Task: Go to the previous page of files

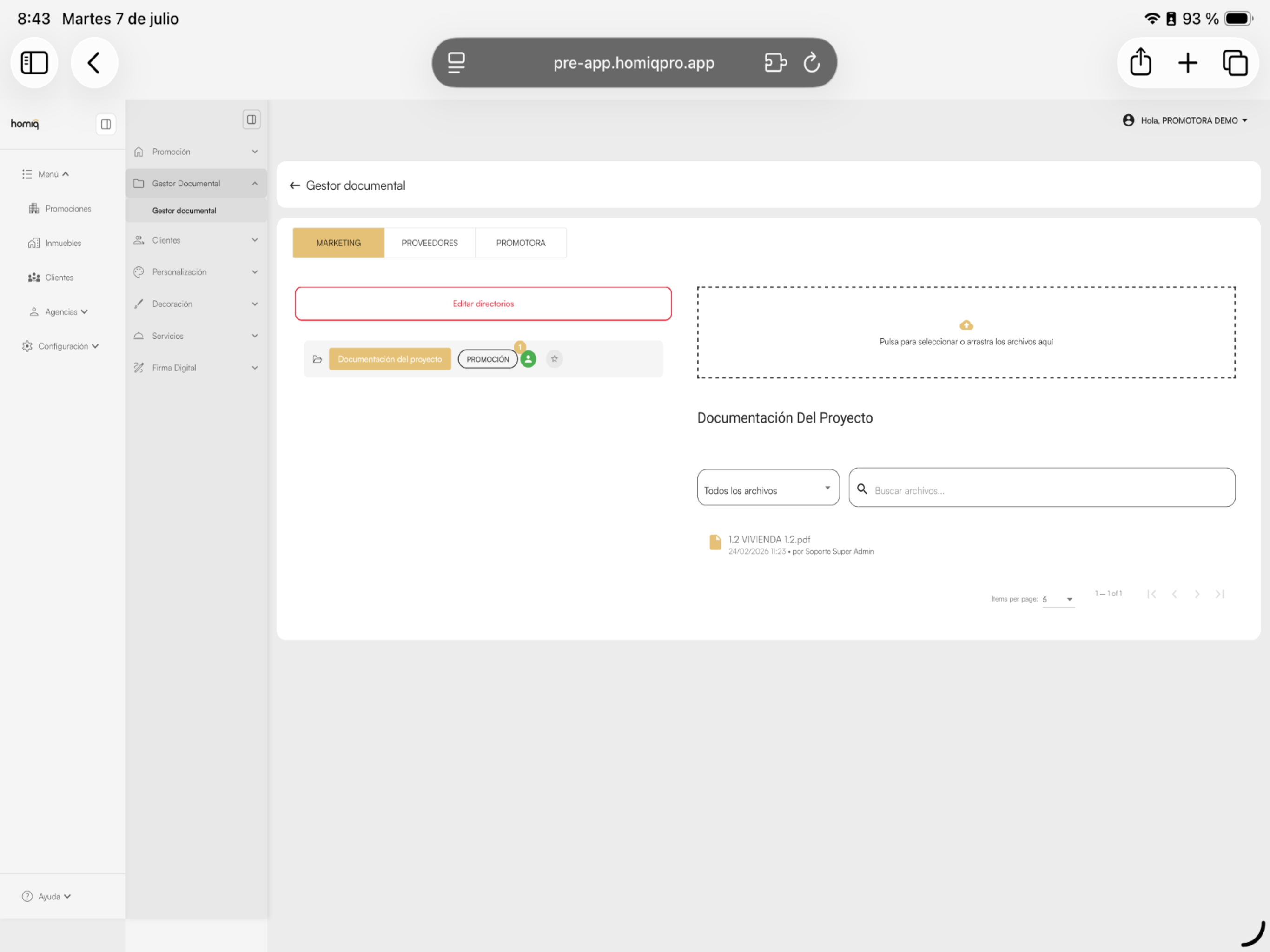Action: coord(1174,594)
